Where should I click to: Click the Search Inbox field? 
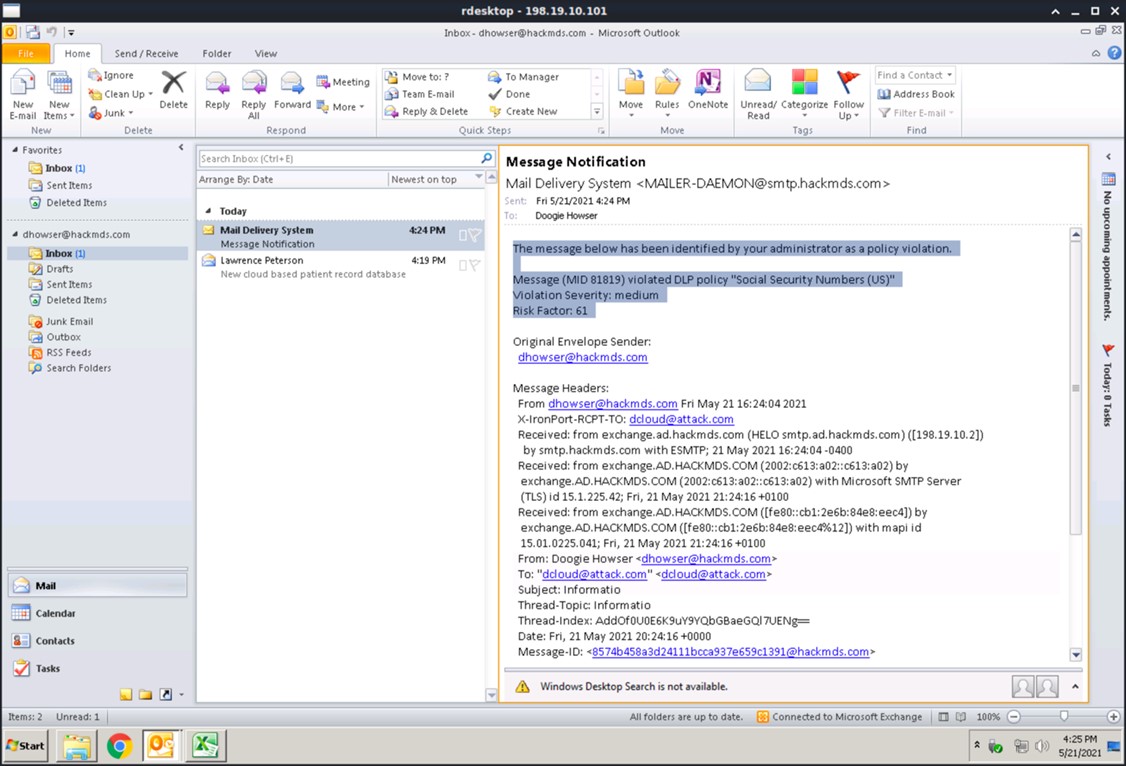click(339, 159)
